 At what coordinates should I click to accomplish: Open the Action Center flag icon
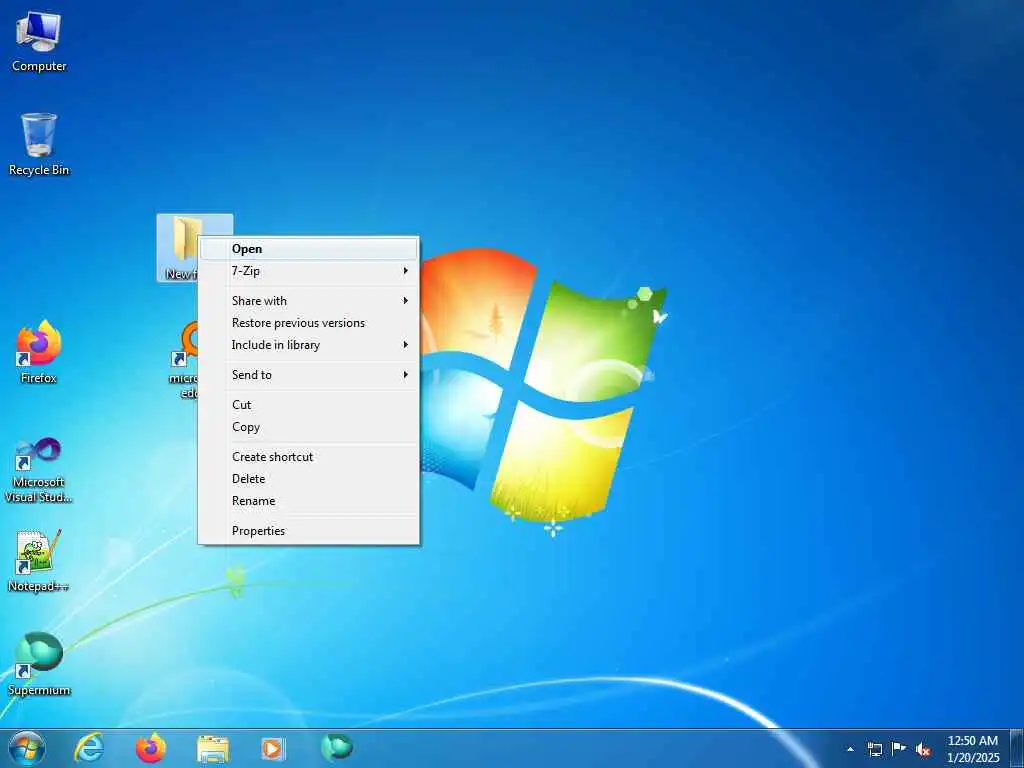pyautogui.click(x=899, y=749)
